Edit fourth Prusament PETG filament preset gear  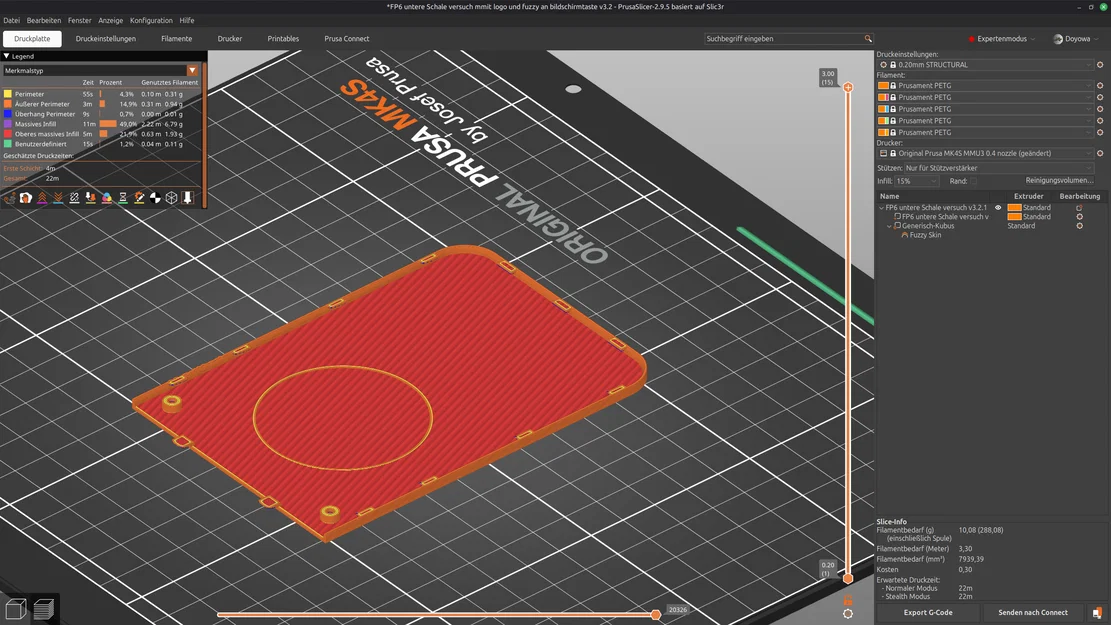pos(1100,120)
